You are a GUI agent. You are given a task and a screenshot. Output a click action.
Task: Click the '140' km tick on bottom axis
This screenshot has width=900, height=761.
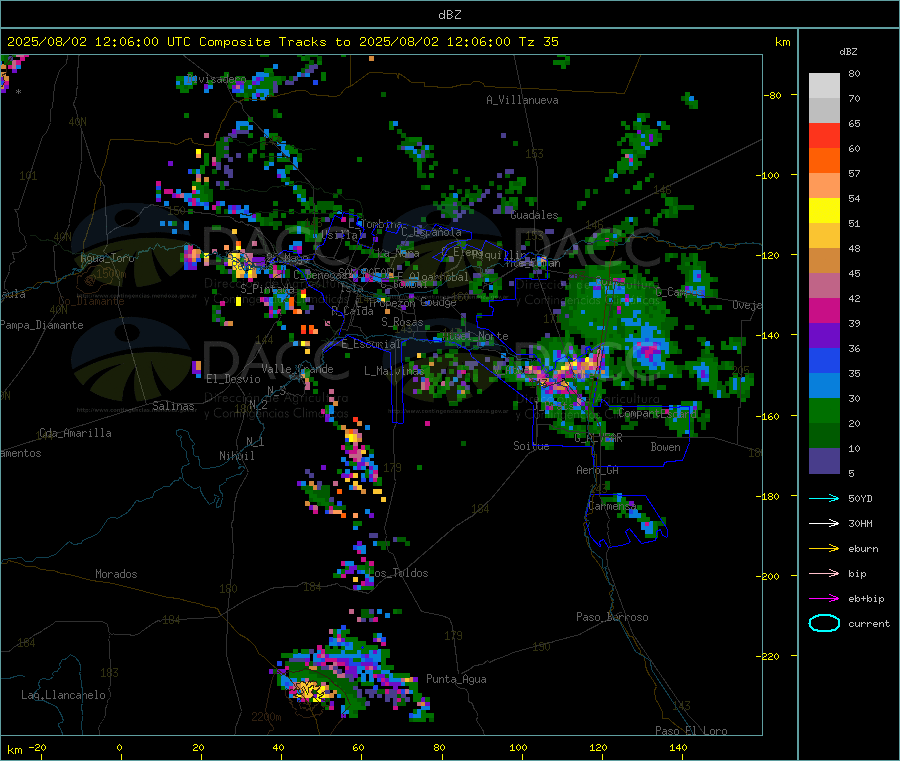[678, 747]
